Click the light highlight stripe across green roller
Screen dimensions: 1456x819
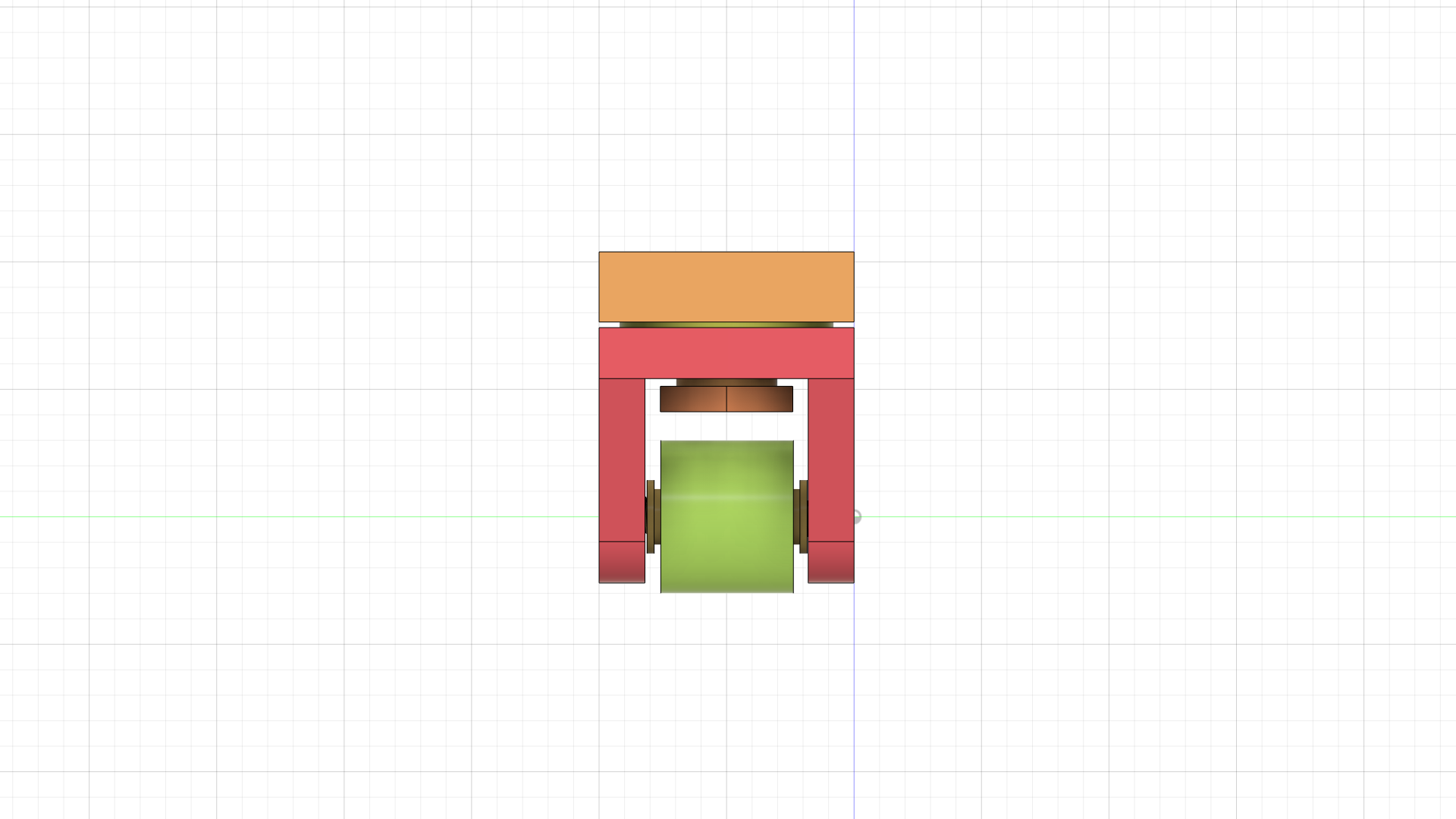pyautogui.click(x=726, y=497)
